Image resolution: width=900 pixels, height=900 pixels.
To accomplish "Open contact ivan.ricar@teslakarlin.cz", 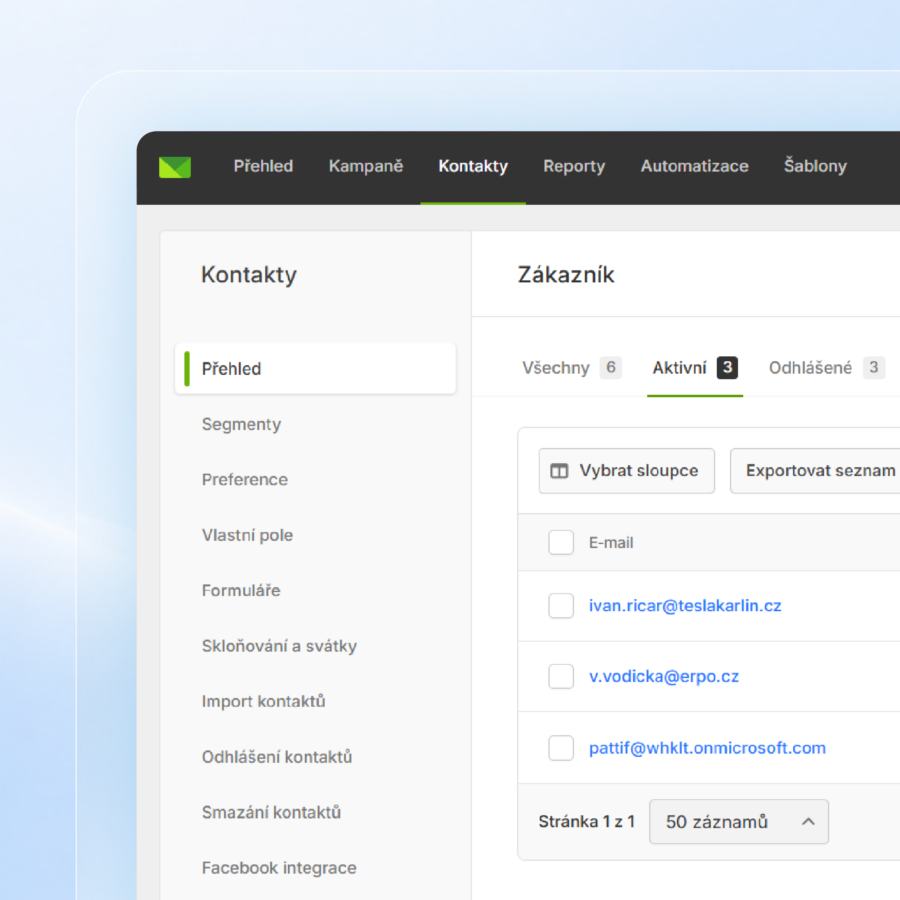I will (685, 606).
